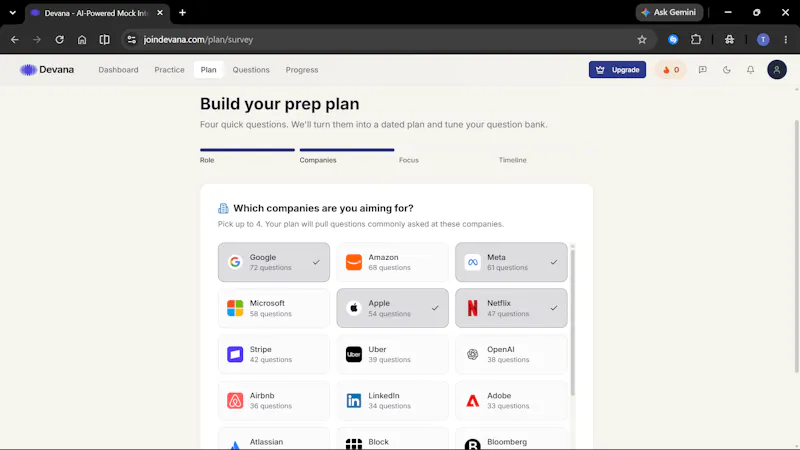800x450 pixels.
Task: Click the address bar URL
Action: pos(198,39)
